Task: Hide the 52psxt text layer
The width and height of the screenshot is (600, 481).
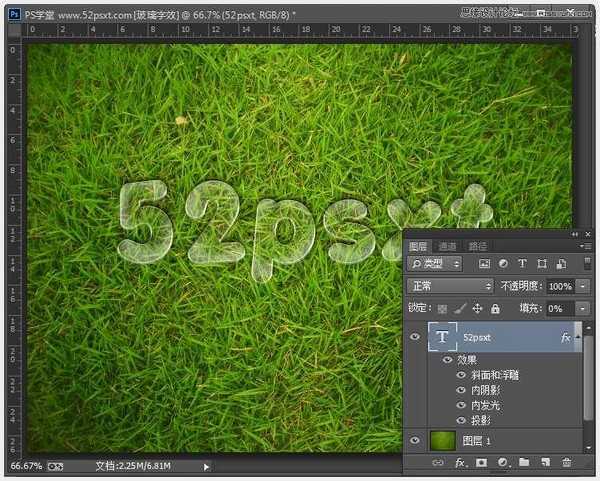Action: coord(416,338)
